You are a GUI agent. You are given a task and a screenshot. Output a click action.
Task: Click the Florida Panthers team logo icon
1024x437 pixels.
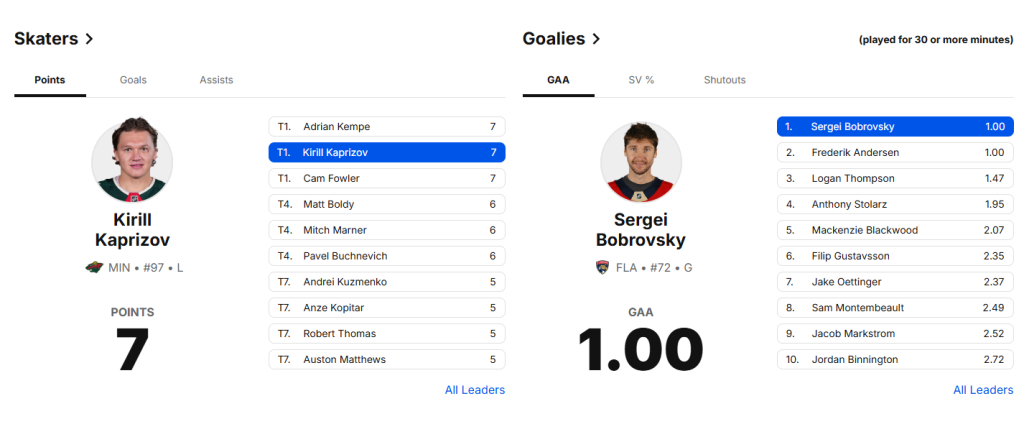point(603,267)
